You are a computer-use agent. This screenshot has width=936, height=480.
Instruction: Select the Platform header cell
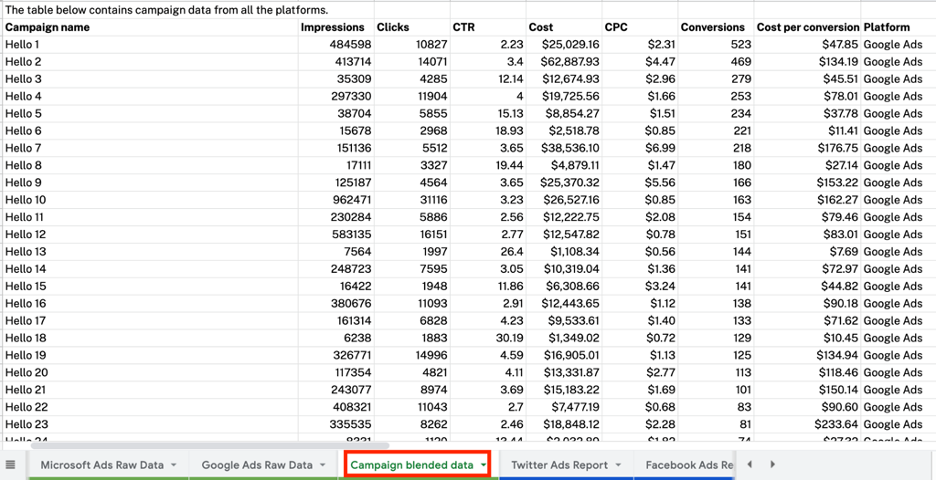tap(886, 27)
